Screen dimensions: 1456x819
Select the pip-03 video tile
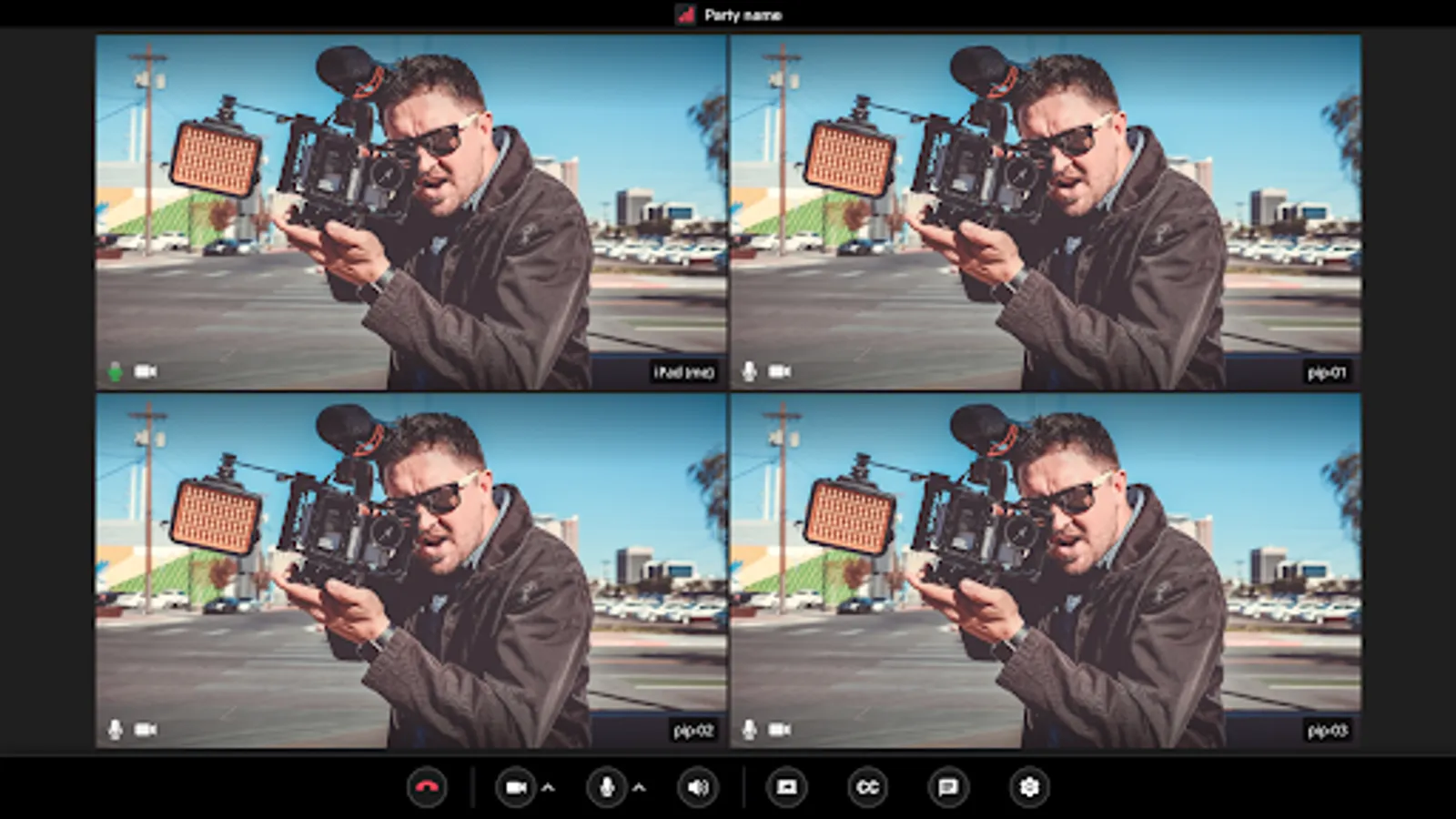[x=1046, y=571]
